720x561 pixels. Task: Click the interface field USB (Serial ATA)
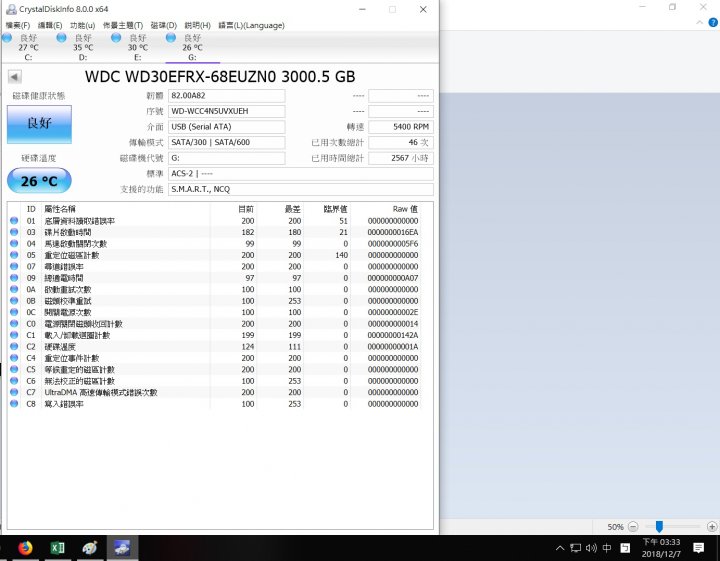pyautogui.click(x=226, y=127)
